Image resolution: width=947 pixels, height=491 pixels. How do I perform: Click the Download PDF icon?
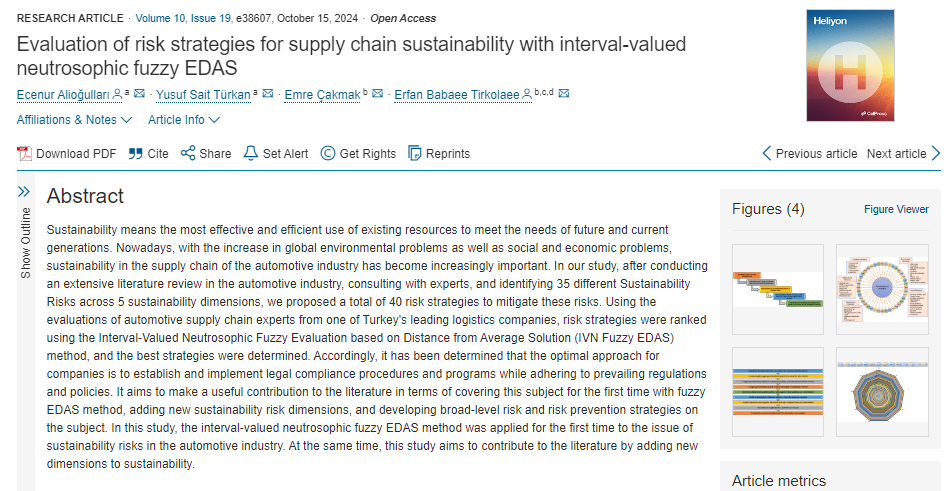pos(25,153)
